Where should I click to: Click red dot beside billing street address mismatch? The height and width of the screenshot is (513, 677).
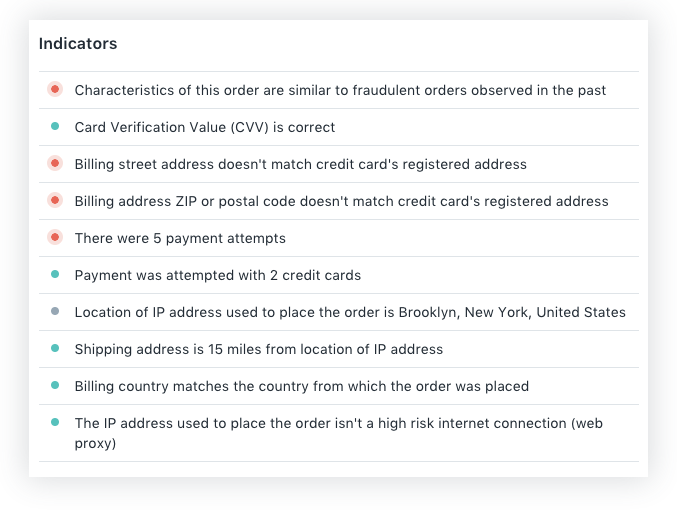click(55, 163)
